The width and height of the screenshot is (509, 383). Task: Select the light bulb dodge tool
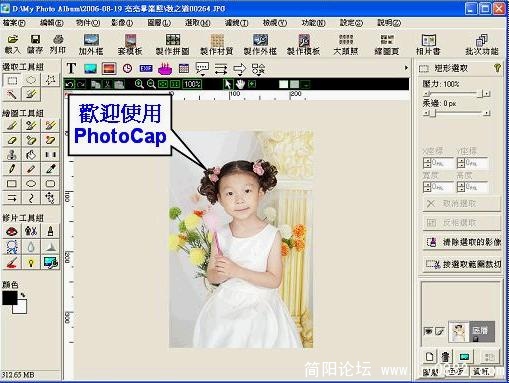click(x=31, y=262)
